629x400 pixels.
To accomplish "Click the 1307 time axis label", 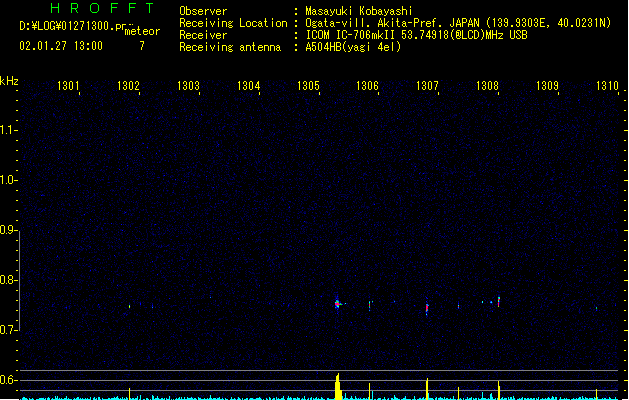I will [x=427, y=85].
